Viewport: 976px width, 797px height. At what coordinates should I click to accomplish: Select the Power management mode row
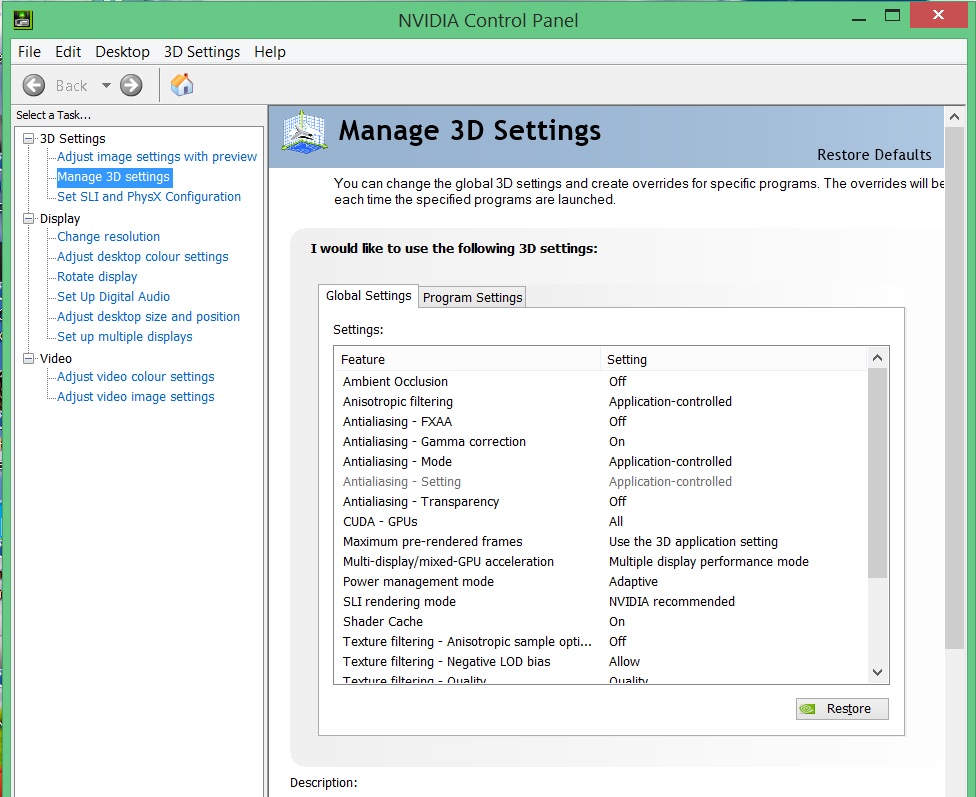[x=601, y=582]
